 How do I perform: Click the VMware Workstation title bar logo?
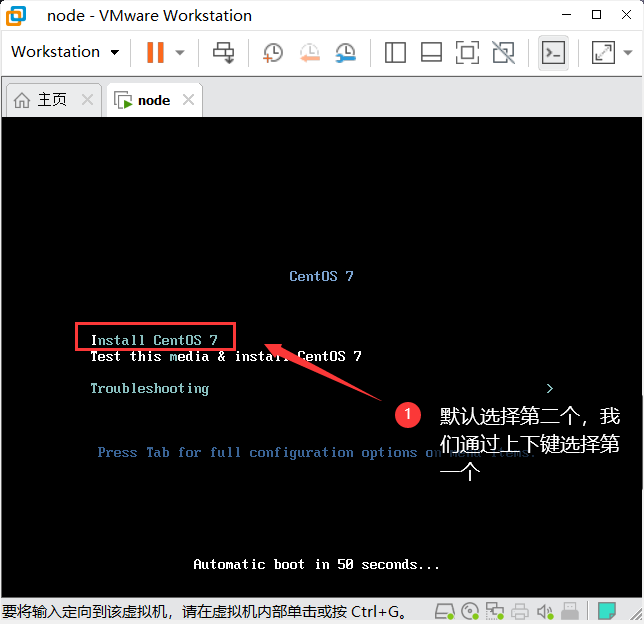[x=16, y=16]
